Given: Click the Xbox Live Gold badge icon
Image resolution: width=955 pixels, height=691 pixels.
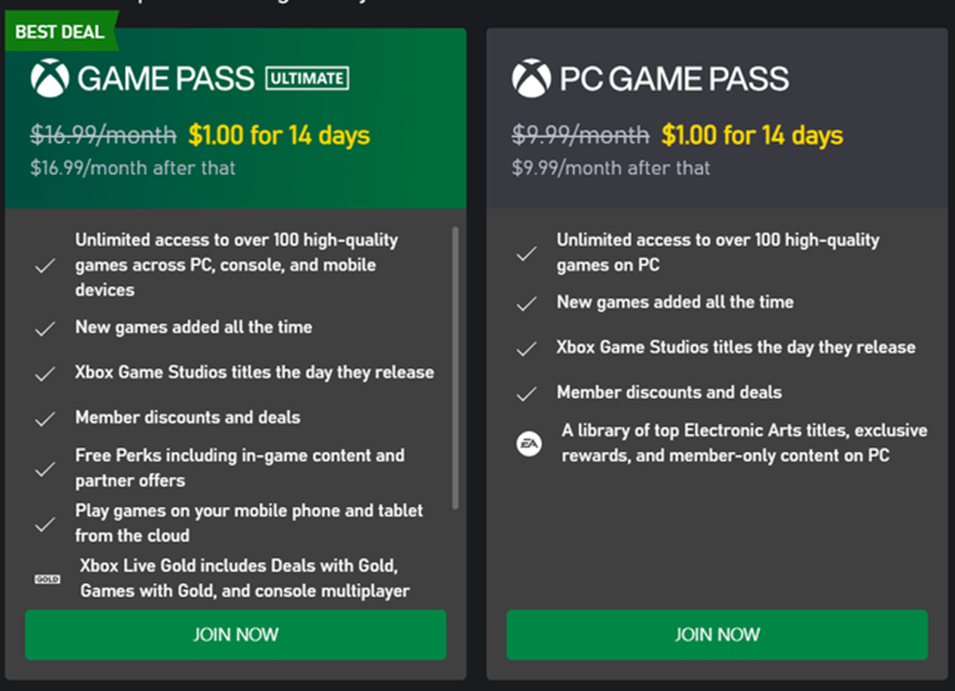Looking at the screenshot, I should [47, 578].
